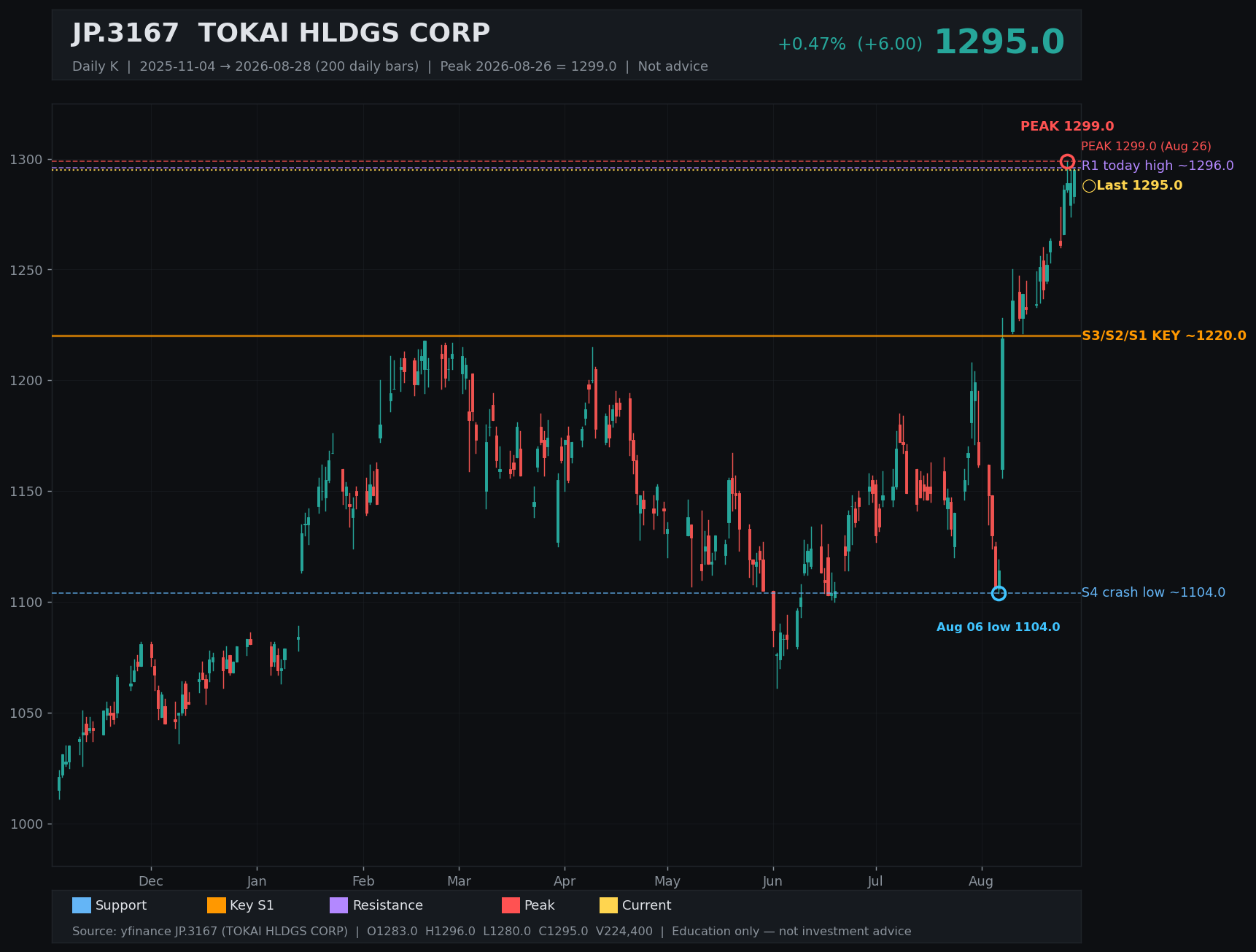Click the '2025-11-04 → 2026-08-28 (200 daily bars)' range
Image resolution: width=1256 pixels, height=952 pixels.
point(279,66)
